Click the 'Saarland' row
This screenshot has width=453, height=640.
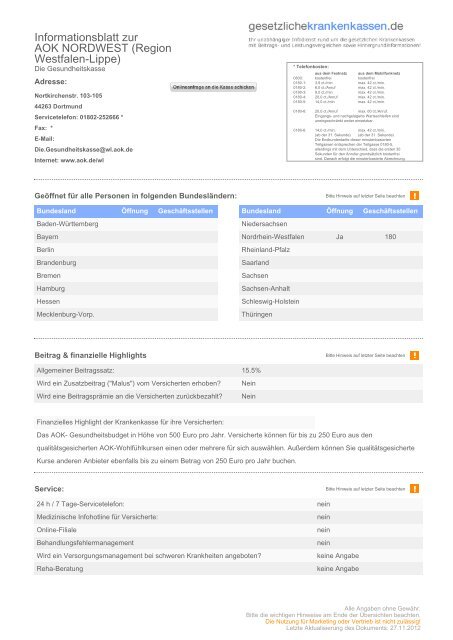(331, 262)
